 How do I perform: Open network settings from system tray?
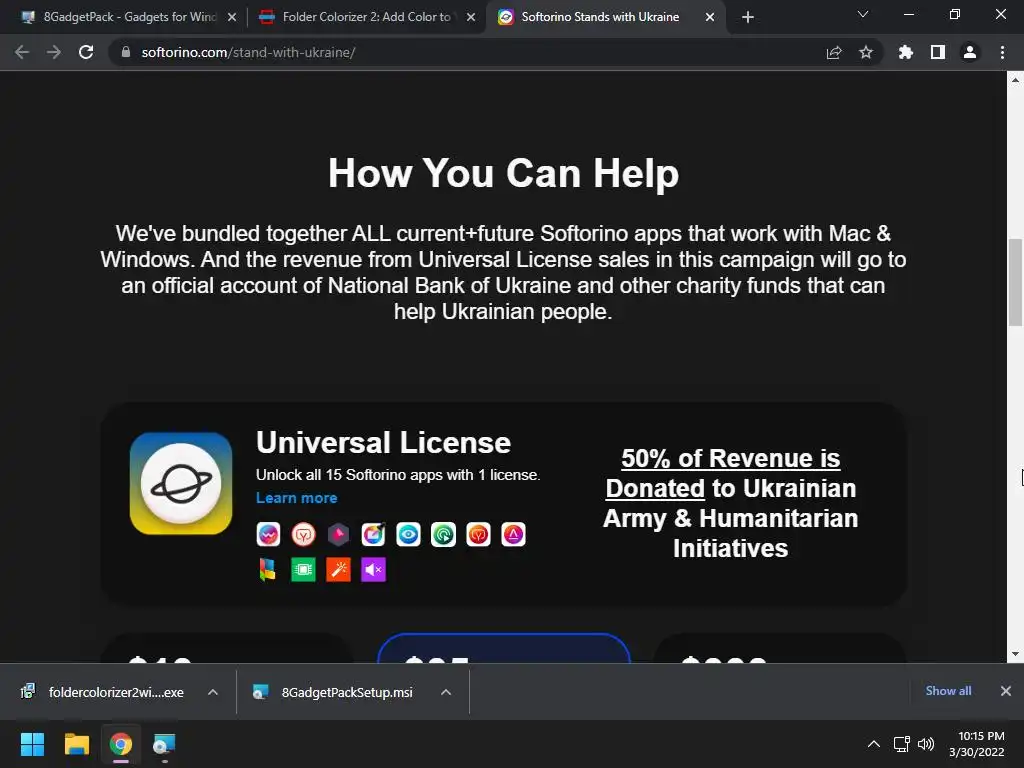(902, 744)
